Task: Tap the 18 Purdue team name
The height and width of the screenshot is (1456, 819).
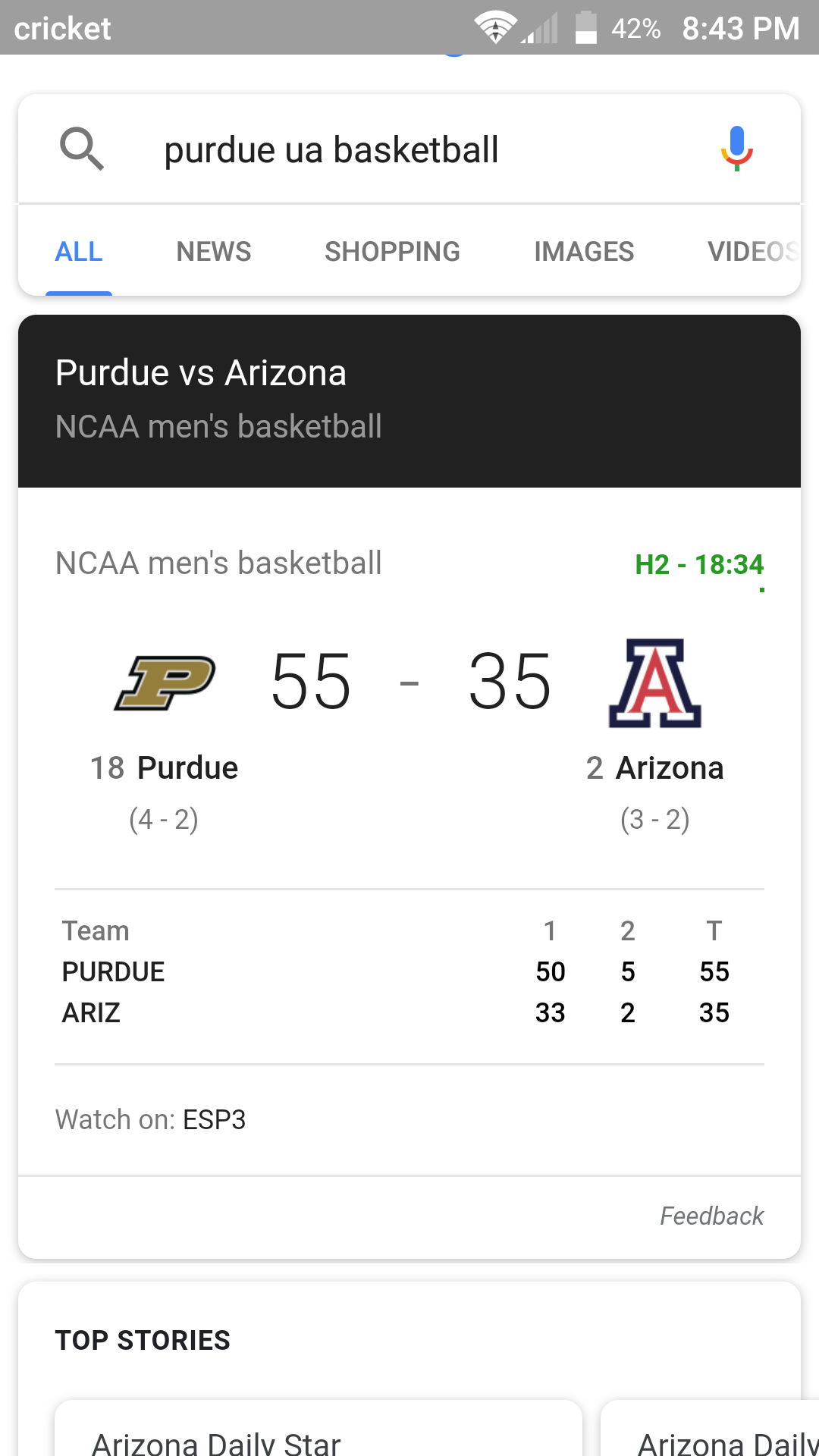Action: click(x=164, y=767)
